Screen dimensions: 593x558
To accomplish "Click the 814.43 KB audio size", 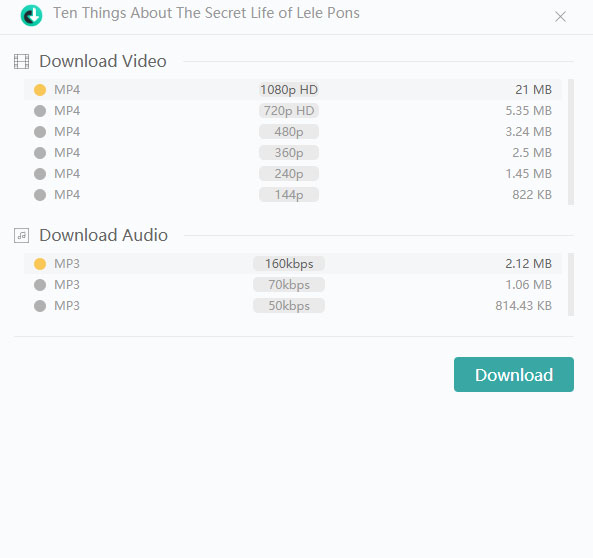I will 524,306.
